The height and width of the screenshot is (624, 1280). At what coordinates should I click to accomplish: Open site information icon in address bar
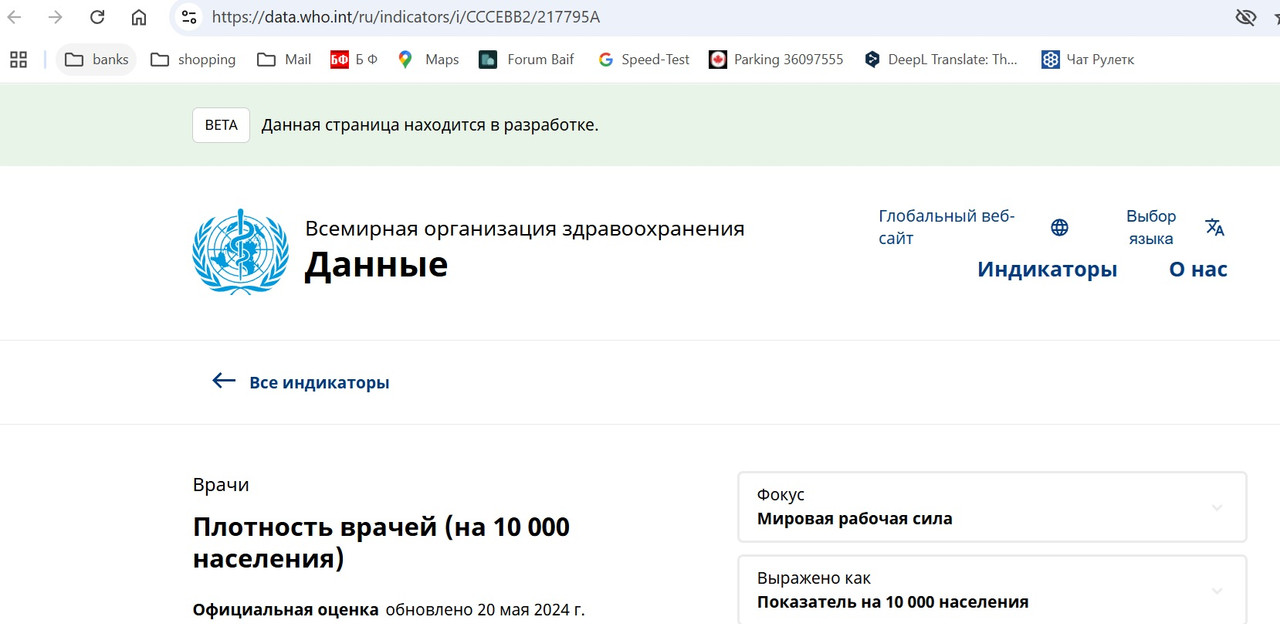pos(189,17)
